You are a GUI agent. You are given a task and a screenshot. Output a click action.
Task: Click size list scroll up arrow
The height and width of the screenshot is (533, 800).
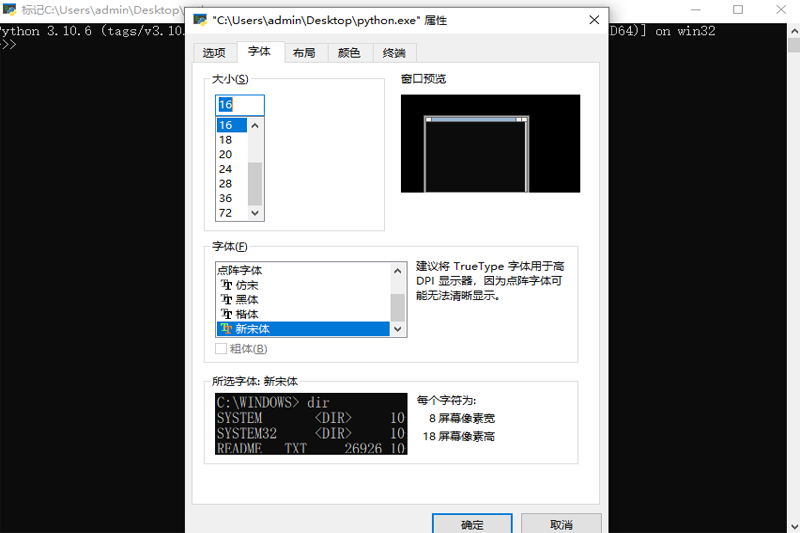(255, 125)
